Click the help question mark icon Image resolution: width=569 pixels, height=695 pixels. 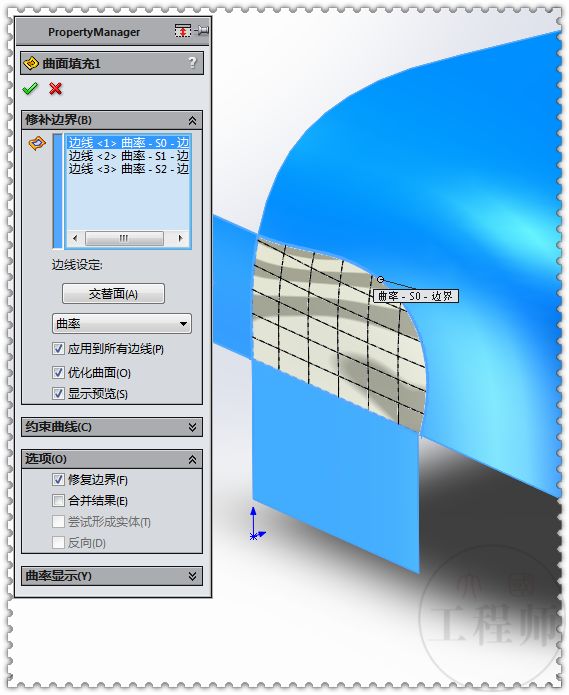(x=192, y=62)
